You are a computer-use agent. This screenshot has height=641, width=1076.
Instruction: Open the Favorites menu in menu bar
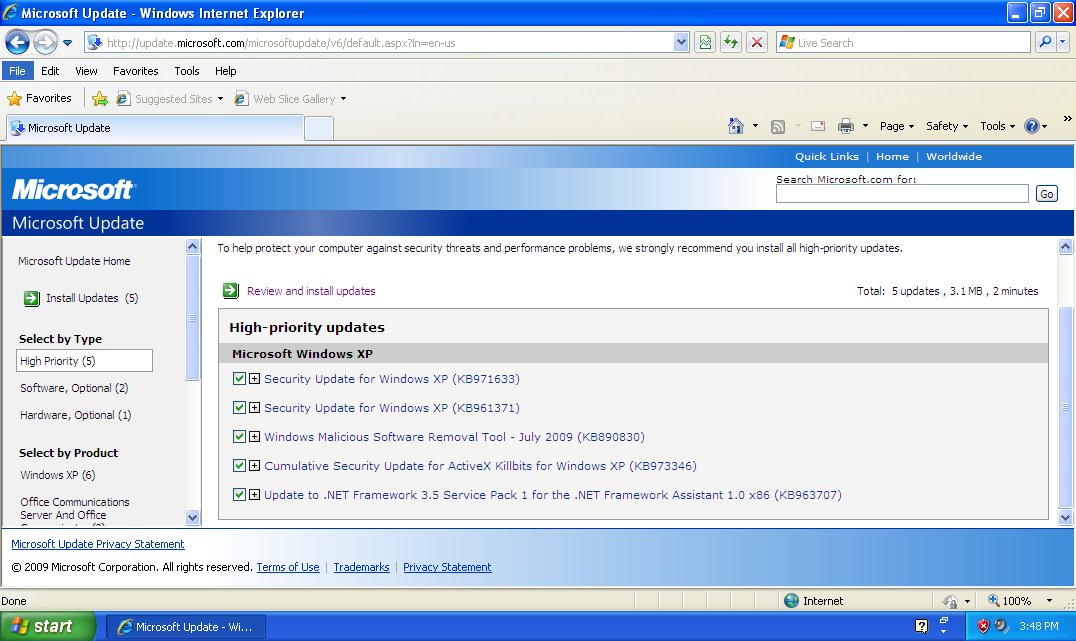pyautogui.click(x=135, y=71)
